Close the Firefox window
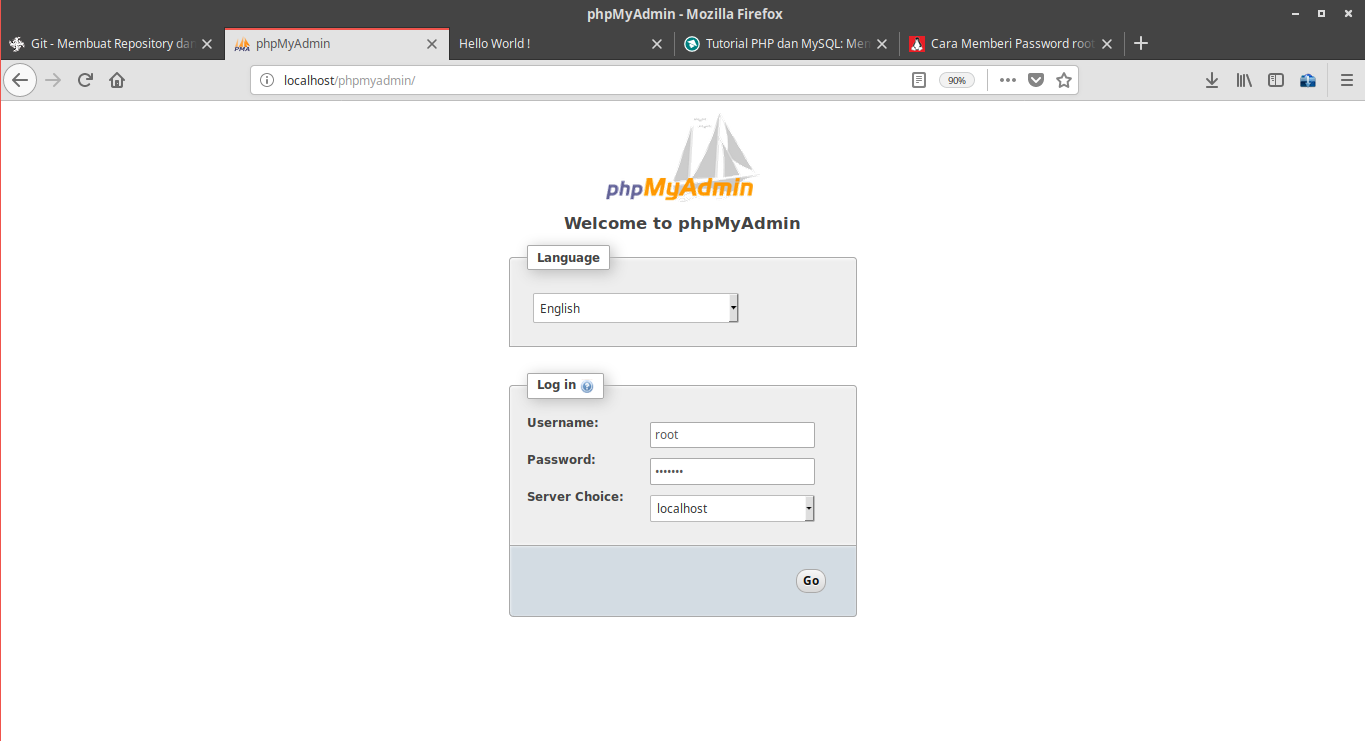Viewport: 1365px width, 741px height. pyautogui.click(x=1348, y=14)
